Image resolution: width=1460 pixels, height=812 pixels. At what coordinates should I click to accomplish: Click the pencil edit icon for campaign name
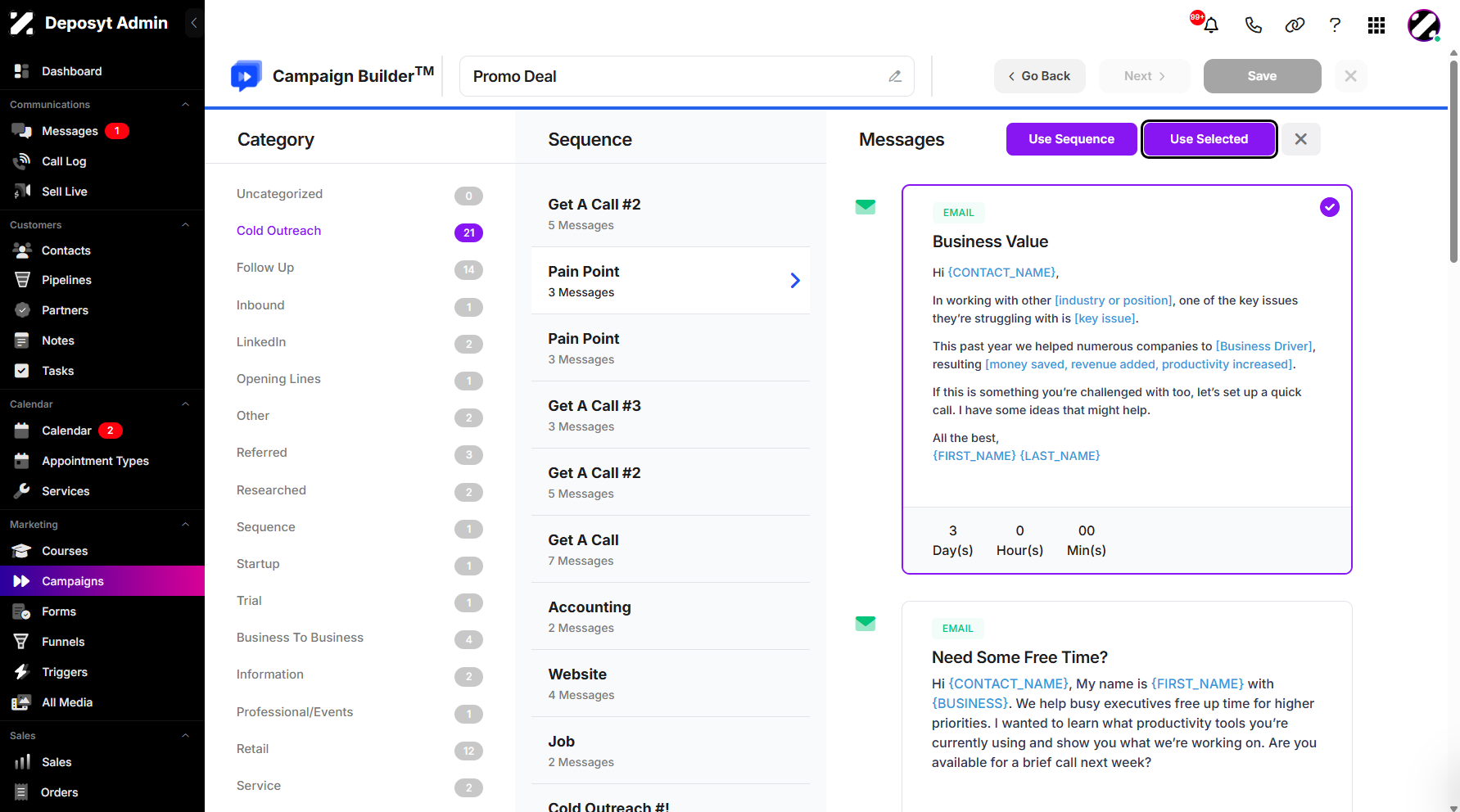(x=895, y=76)
